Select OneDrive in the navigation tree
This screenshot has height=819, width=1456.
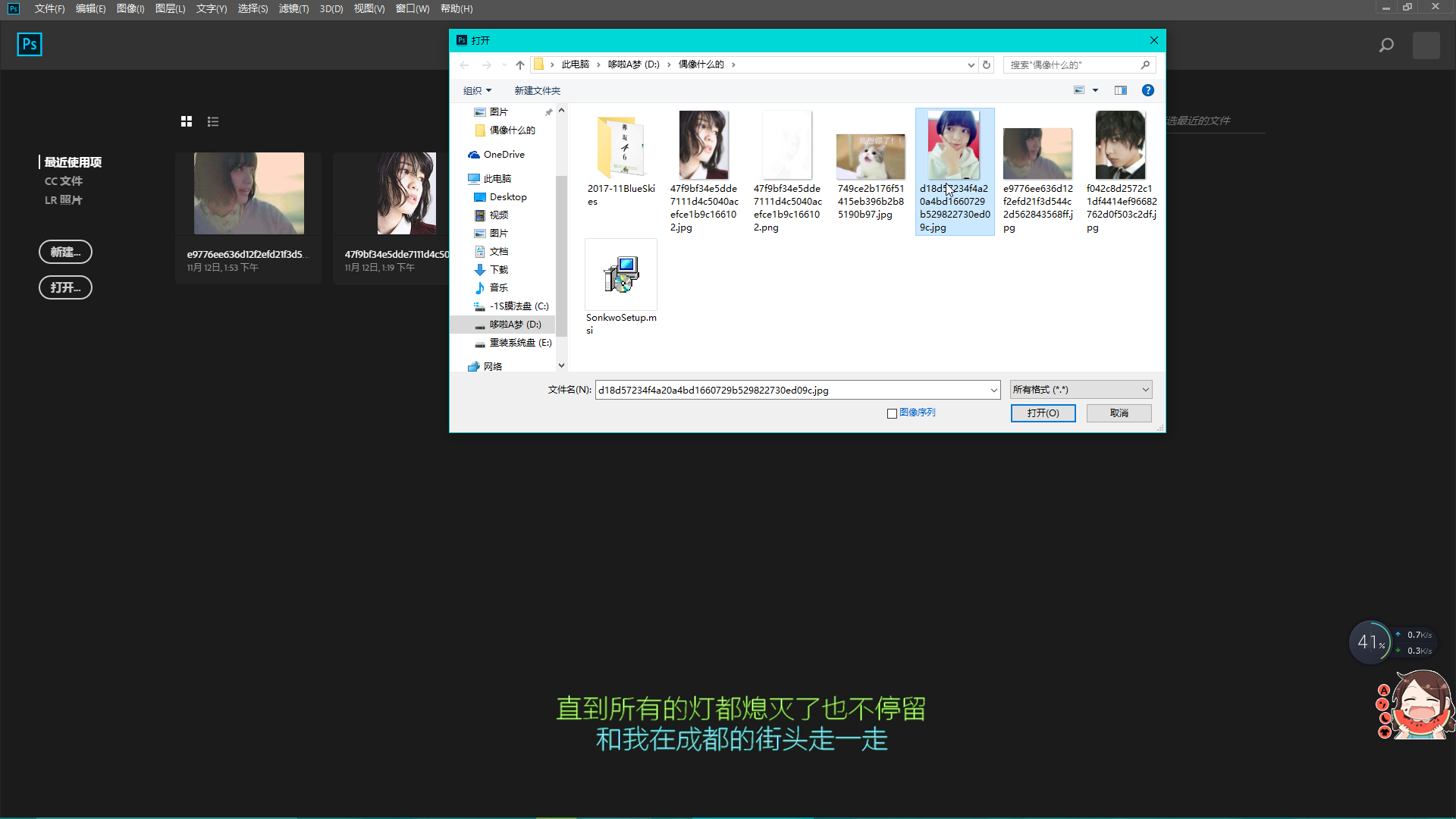coord(504,154)
